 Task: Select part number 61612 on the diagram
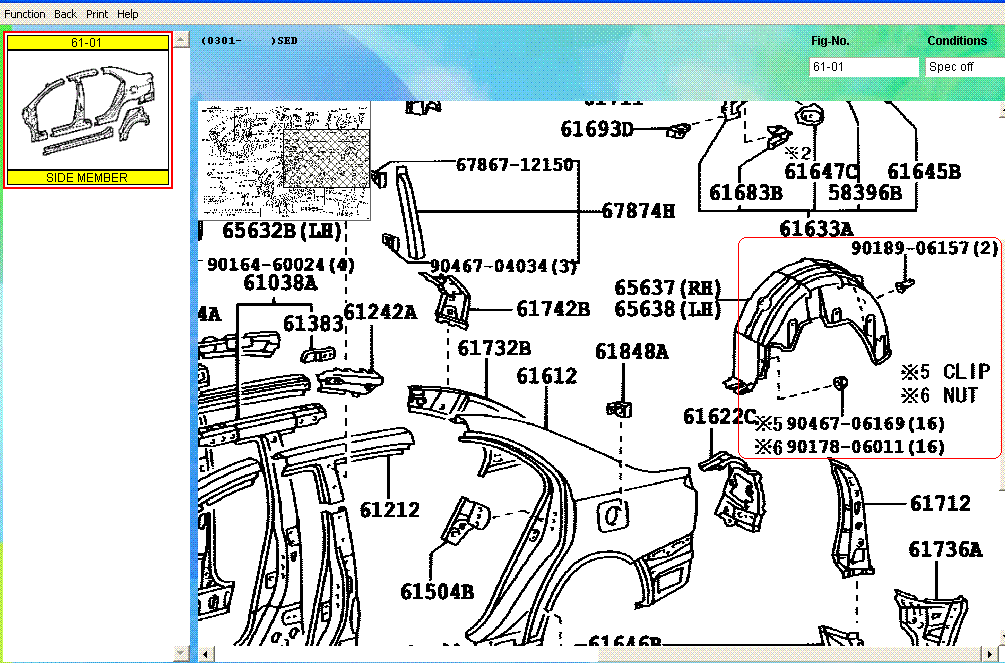coord(548,376)
